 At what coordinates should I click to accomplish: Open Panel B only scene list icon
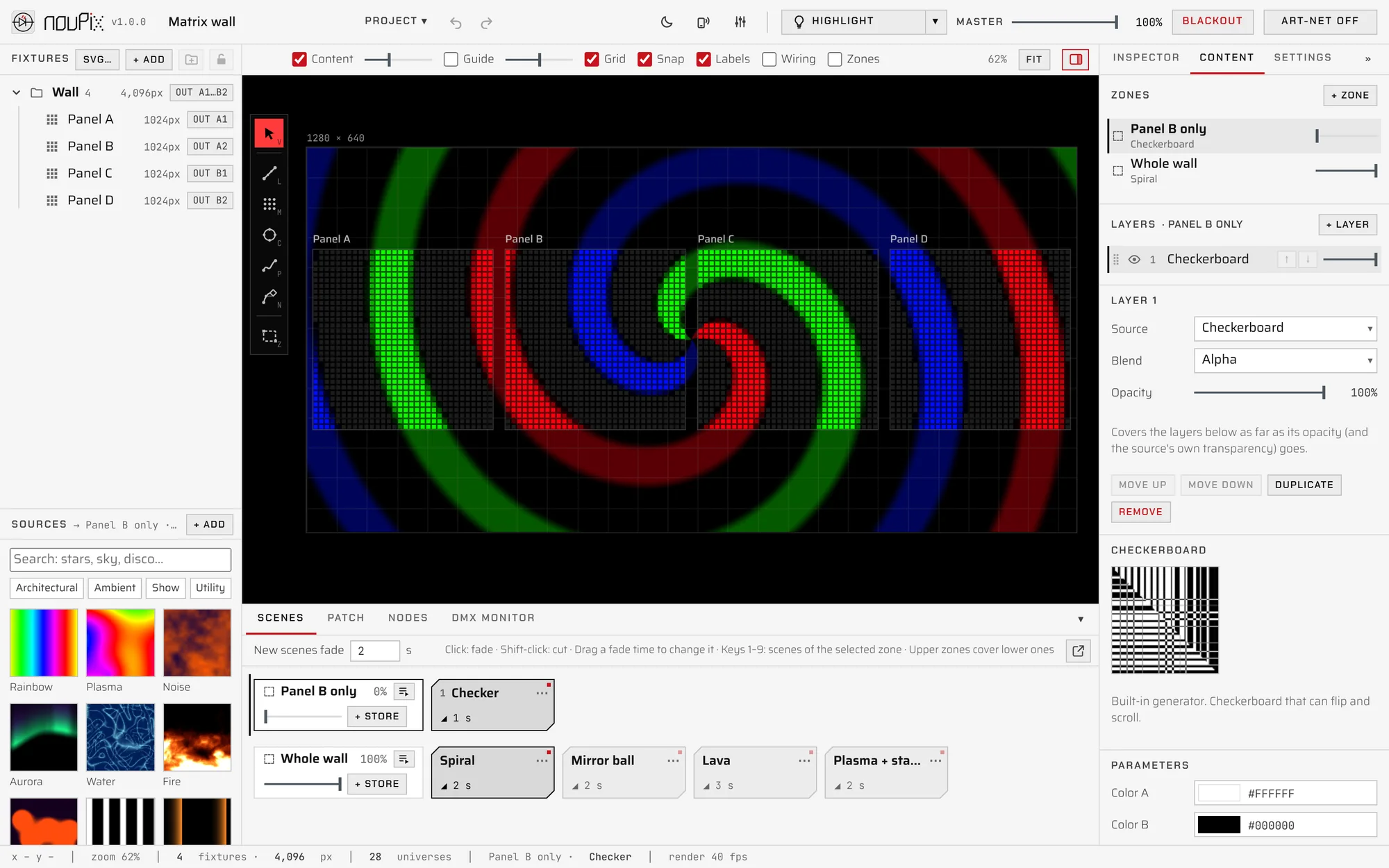[x=404, y=692]
